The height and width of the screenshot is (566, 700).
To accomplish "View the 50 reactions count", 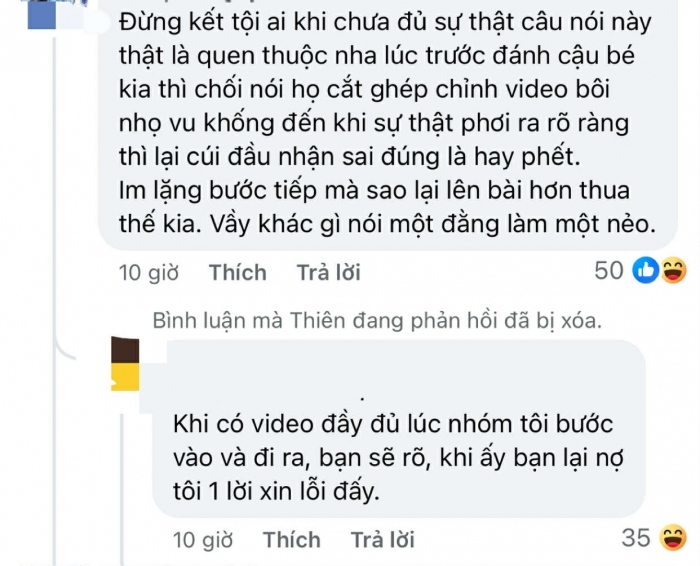I will point(608,270).
